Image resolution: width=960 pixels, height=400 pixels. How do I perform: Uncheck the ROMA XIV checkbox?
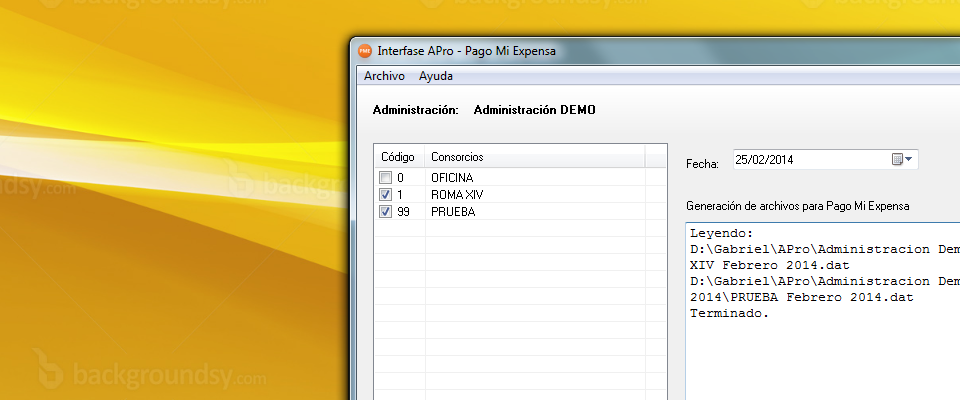[x=386, y=195]
